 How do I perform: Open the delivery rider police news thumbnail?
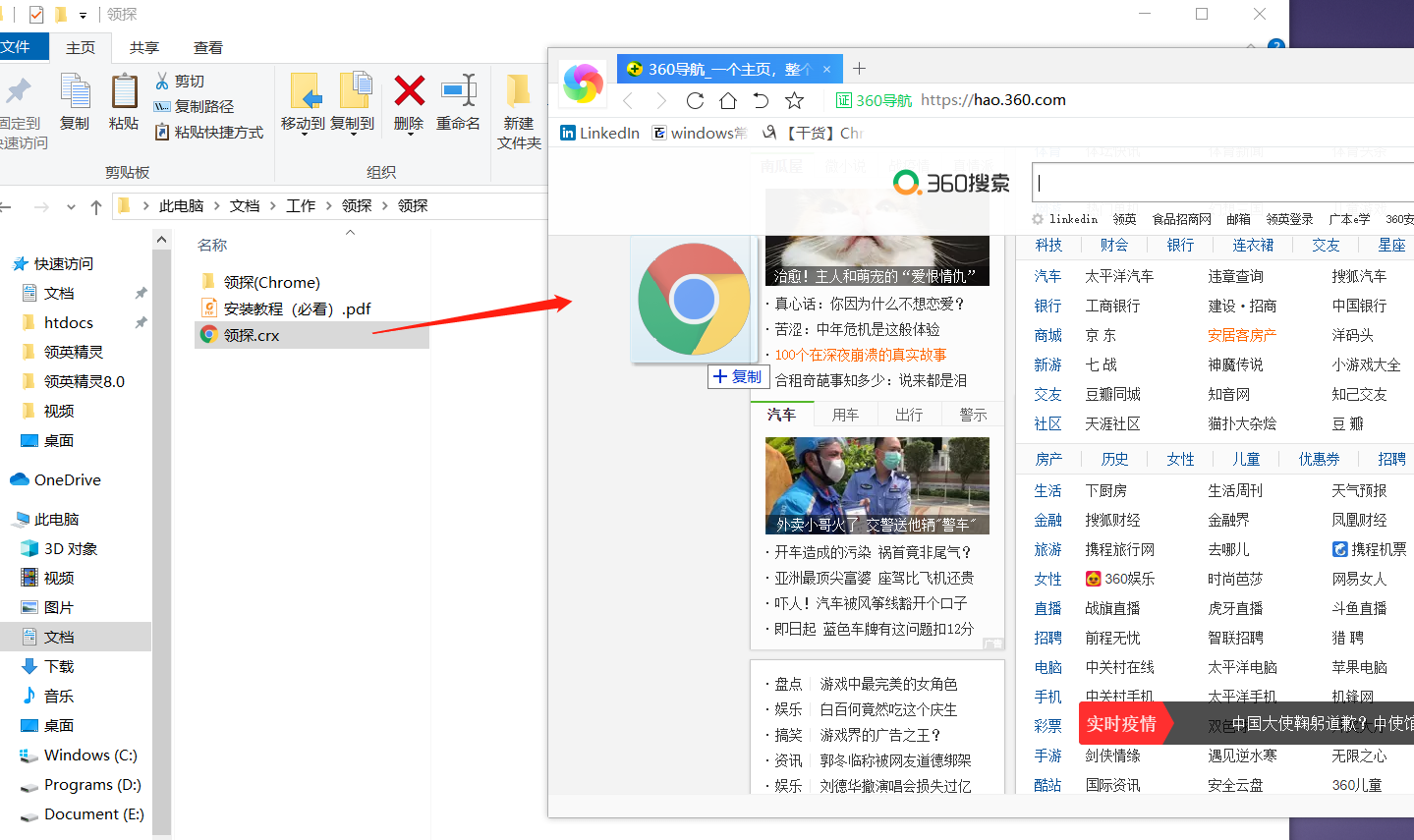click(877, 485)
